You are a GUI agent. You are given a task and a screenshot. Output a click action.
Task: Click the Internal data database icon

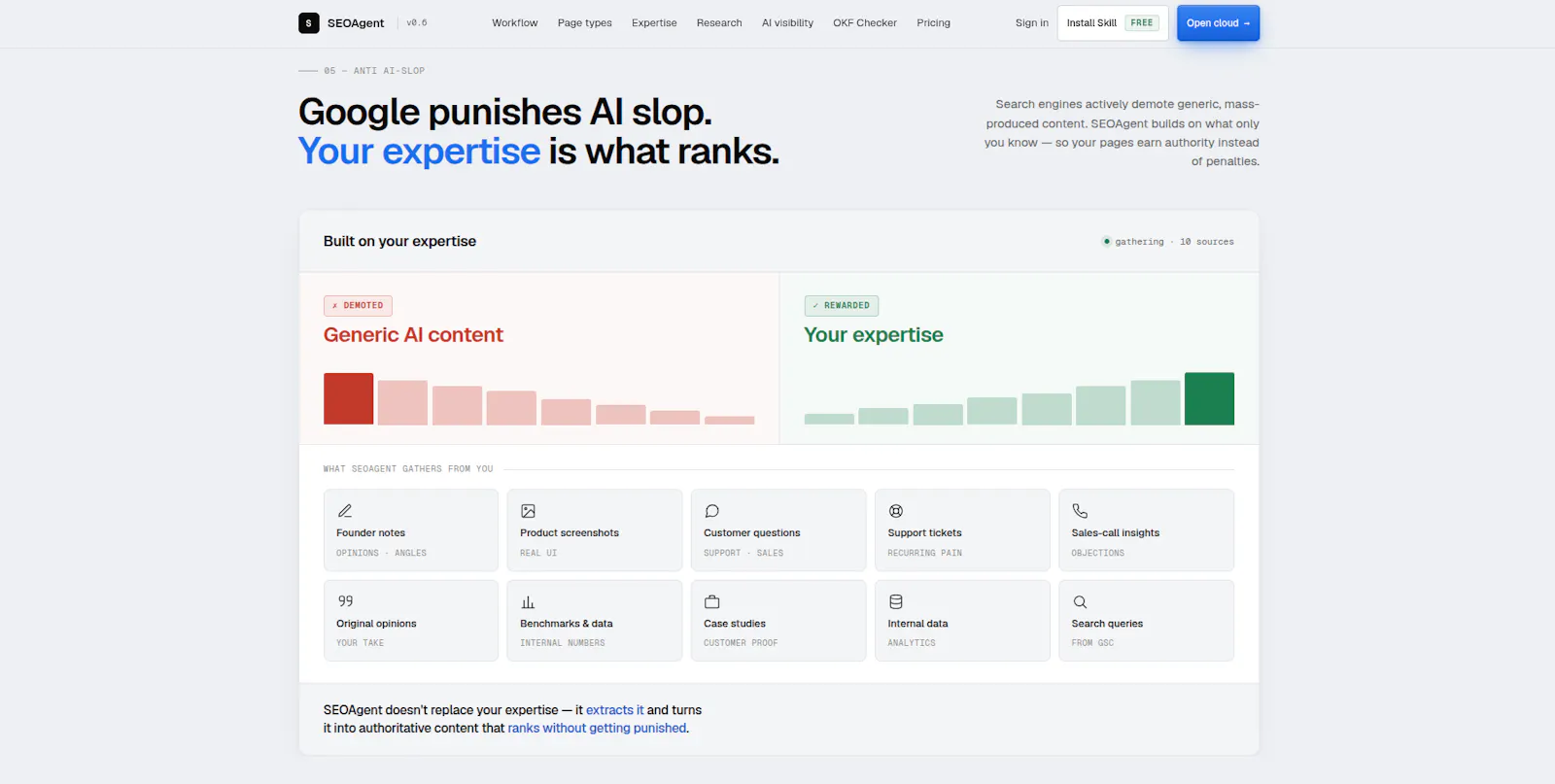coord(896,601)
